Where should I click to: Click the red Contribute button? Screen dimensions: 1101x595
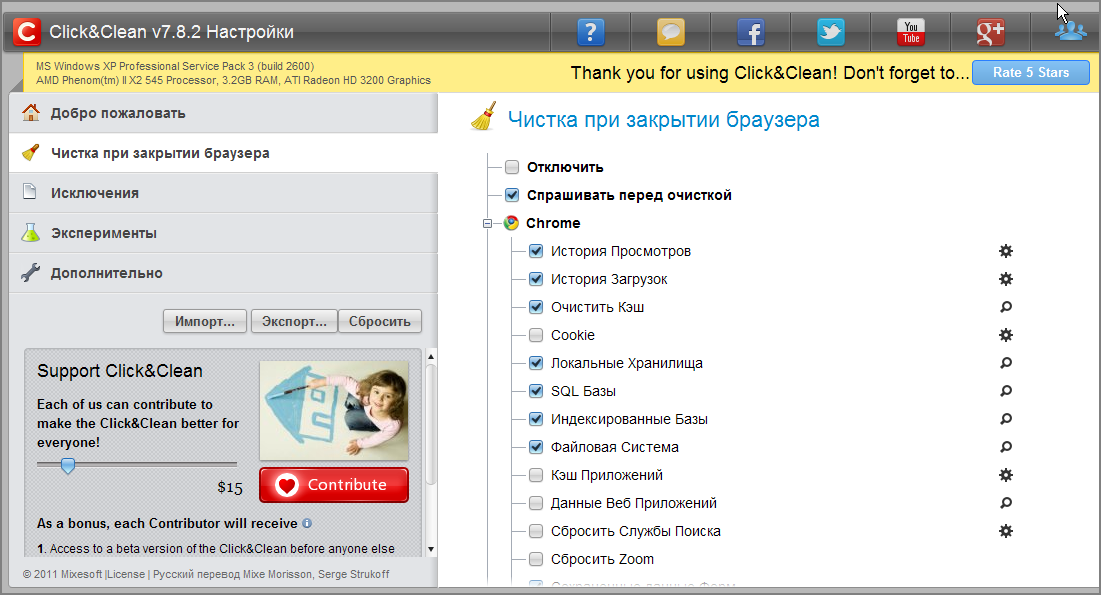(334, 485)
